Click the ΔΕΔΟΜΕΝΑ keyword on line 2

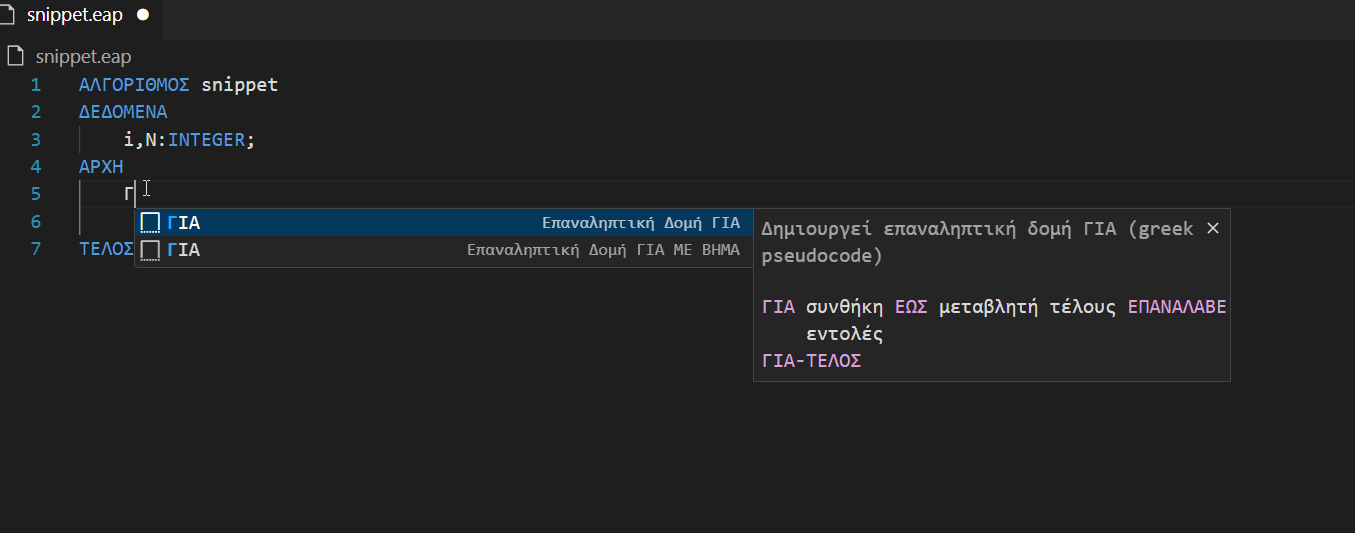pyautogui.click(x=123, y=112)
